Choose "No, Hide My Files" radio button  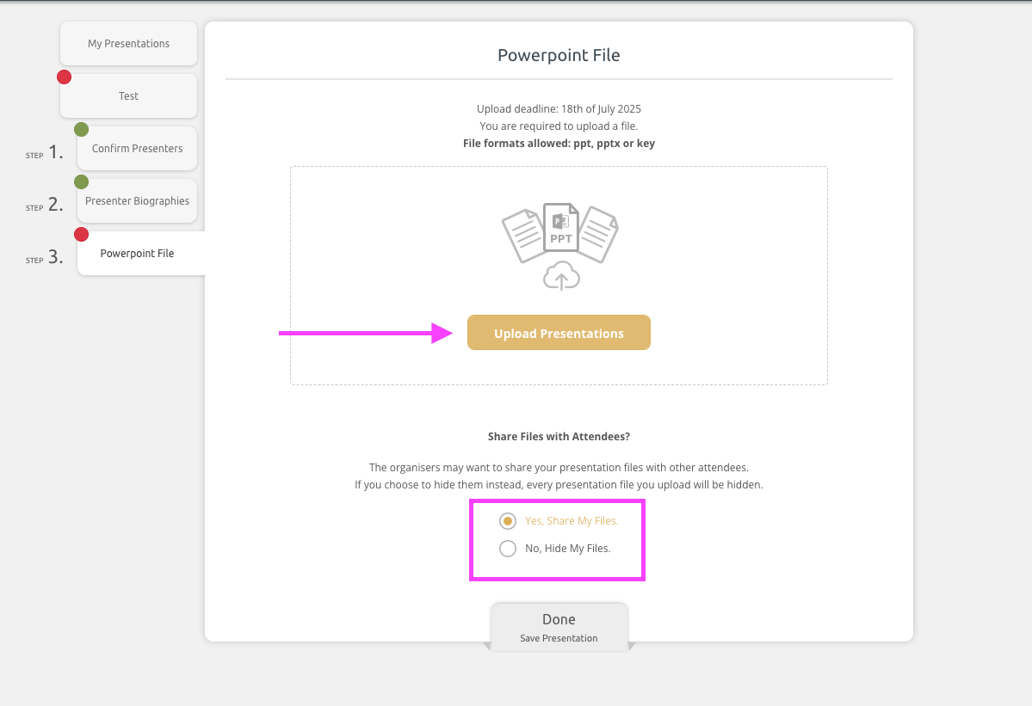[508, 548]
